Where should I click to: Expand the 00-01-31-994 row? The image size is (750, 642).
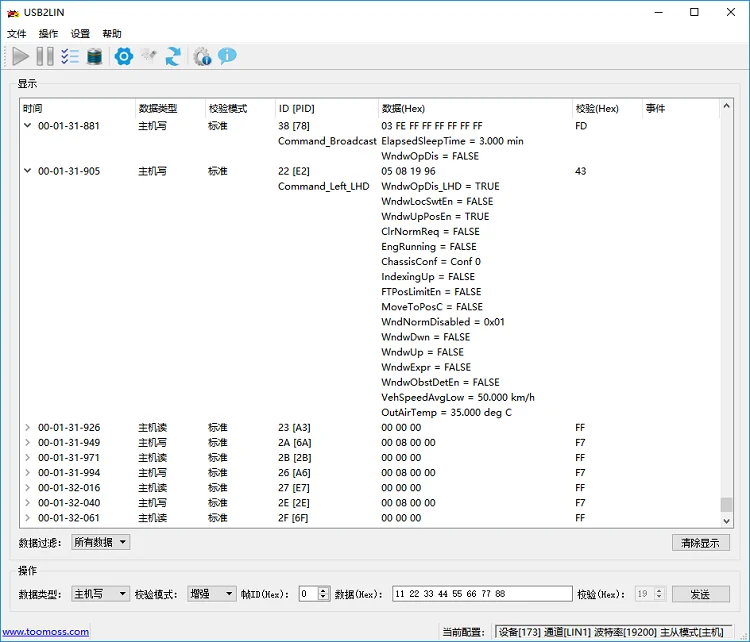(x=27, y=473)
